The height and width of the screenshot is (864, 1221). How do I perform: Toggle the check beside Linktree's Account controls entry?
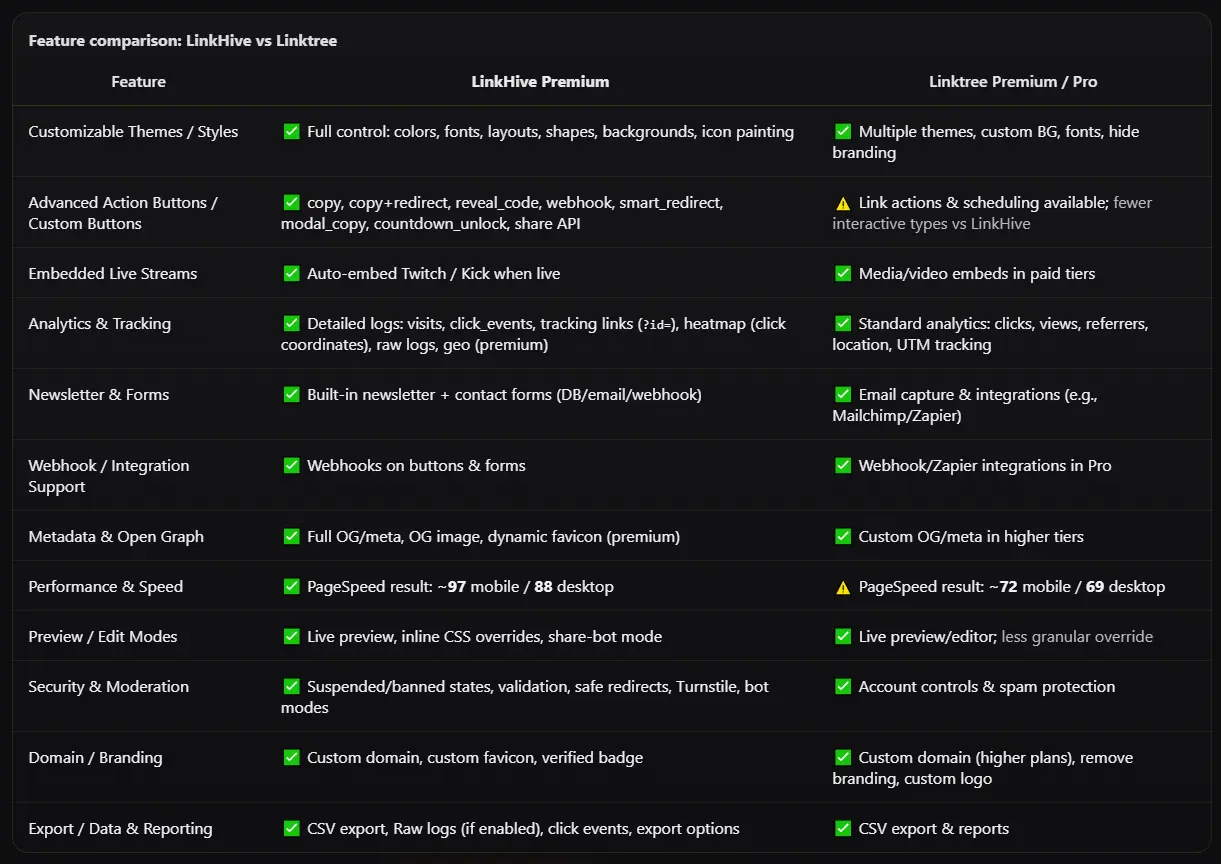842,686
